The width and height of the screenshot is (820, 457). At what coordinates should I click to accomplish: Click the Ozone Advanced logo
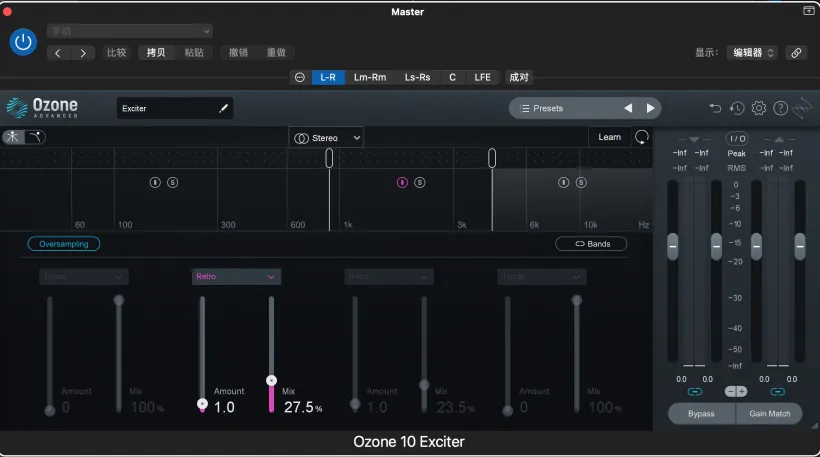click(42, 108)
